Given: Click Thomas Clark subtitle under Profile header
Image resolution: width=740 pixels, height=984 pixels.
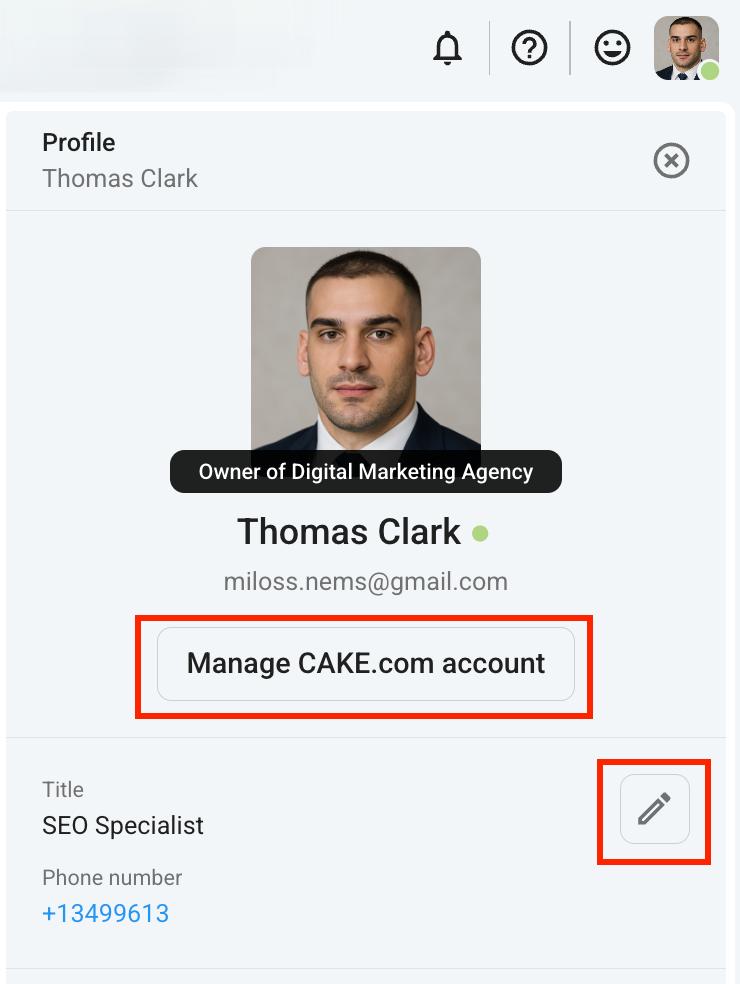Looking at the screenshot, I should 119,178.
